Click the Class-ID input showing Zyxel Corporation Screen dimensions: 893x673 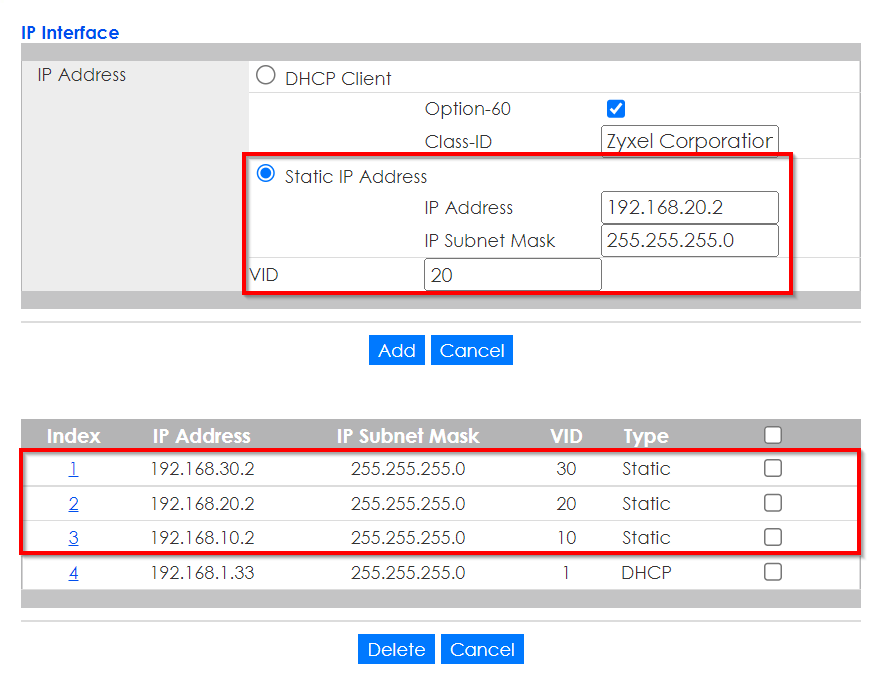689,140
